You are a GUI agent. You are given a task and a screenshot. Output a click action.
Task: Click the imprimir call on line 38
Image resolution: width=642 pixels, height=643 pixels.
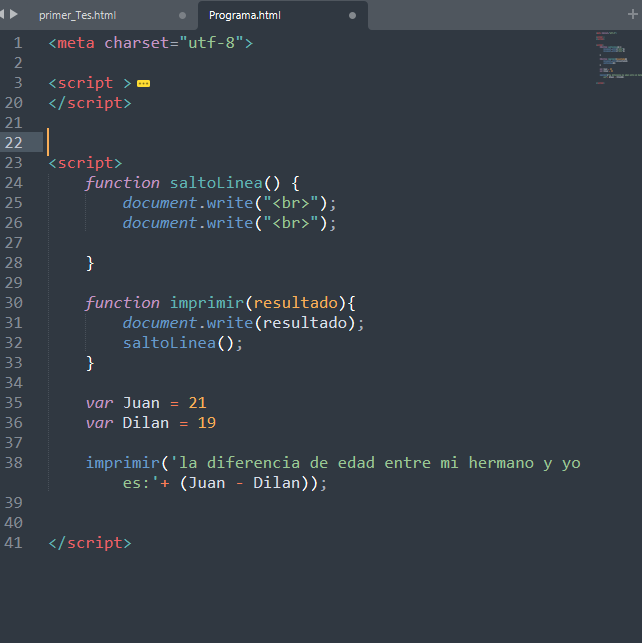coord(123,463)
